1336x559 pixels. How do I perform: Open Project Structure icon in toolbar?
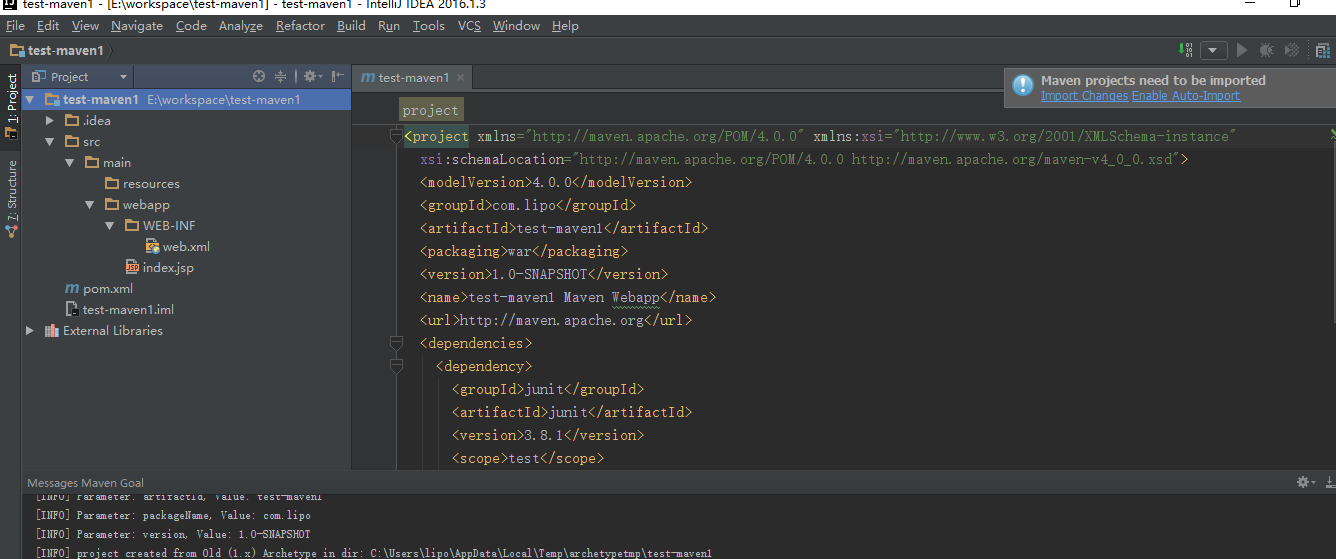click(x=1322, y=50)
